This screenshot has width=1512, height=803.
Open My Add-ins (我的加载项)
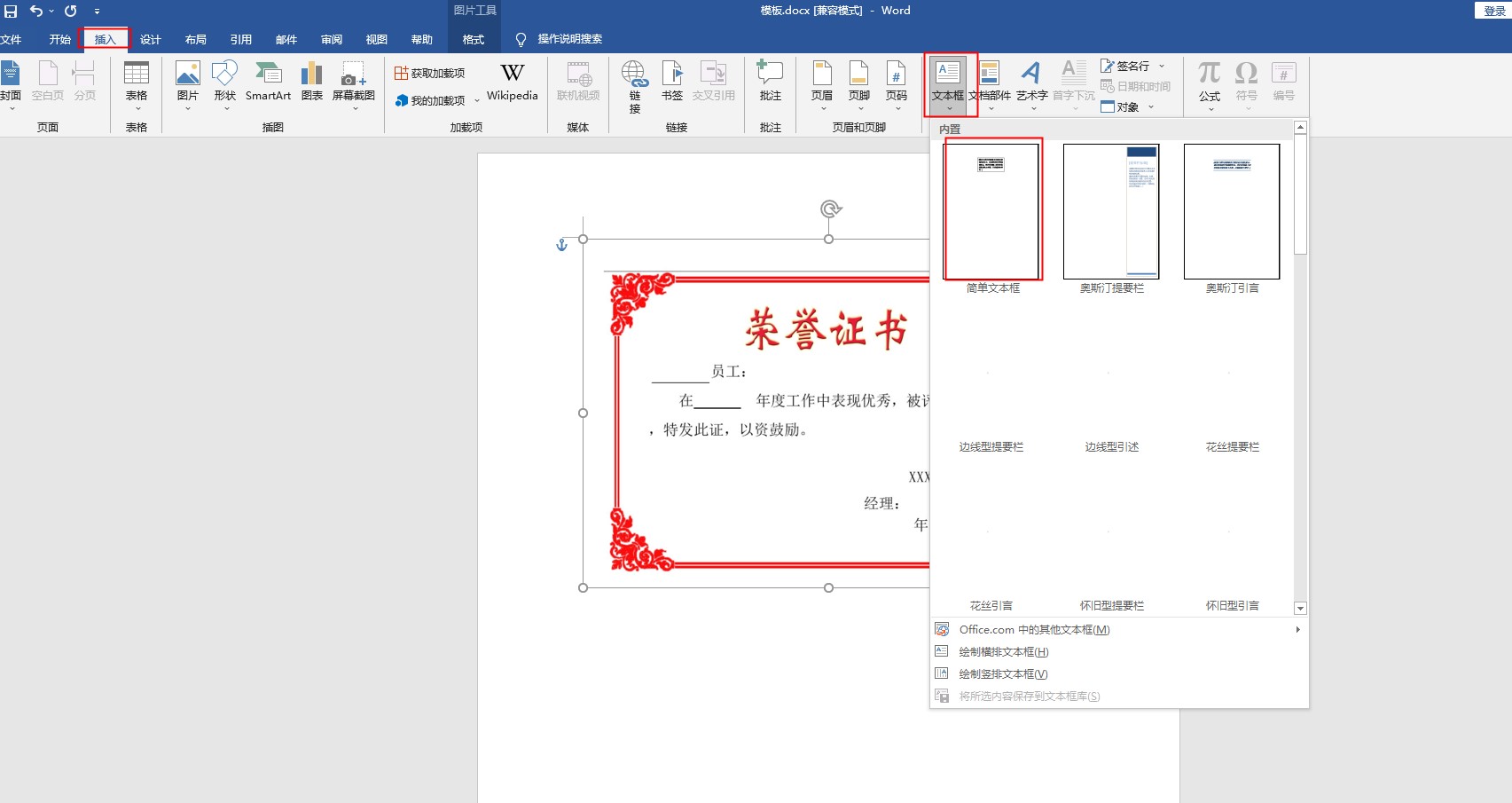(x=430, y=100)
